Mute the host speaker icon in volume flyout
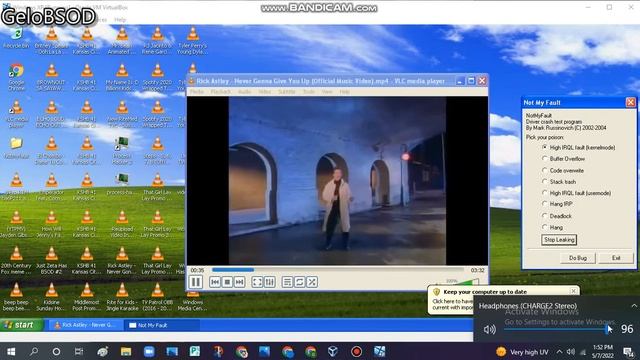640x360 pixels. pos(489,329)
